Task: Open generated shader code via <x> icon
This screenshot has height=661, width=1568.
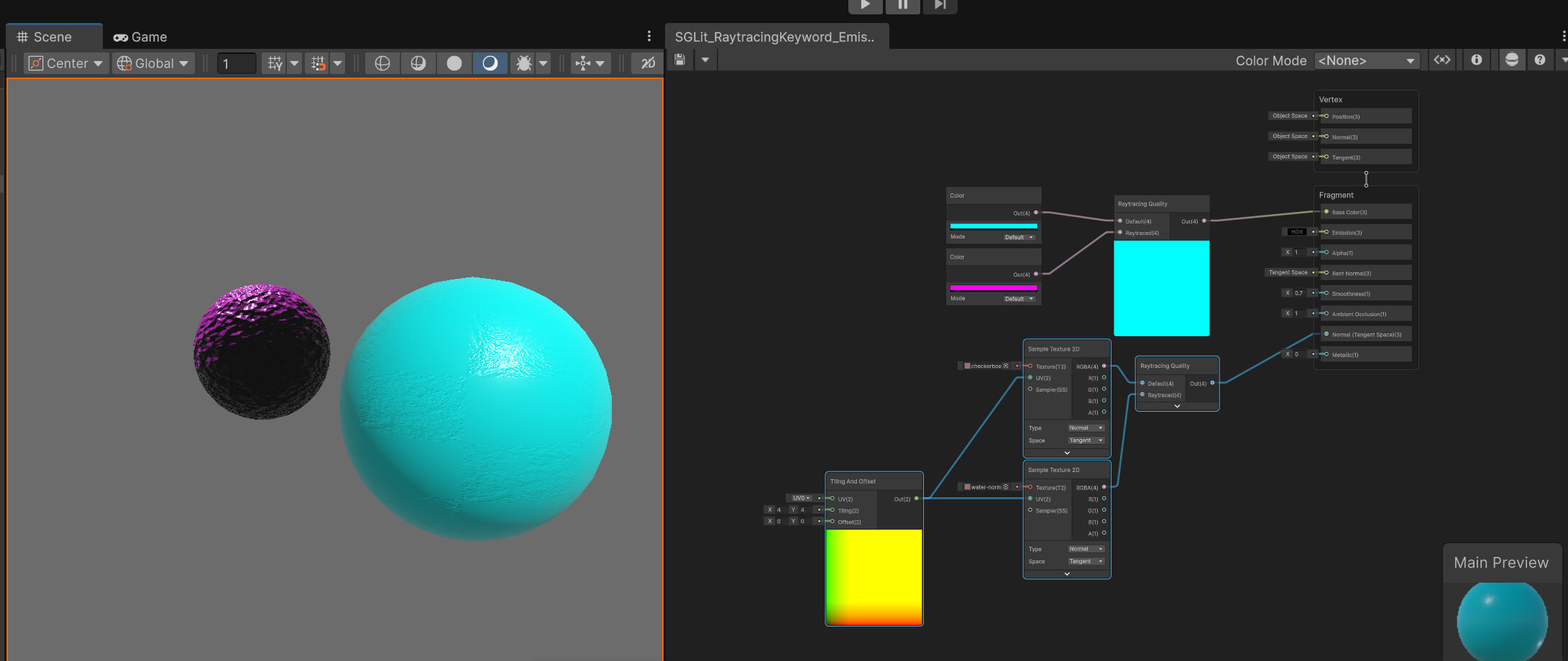Action: pos(1442,60)
